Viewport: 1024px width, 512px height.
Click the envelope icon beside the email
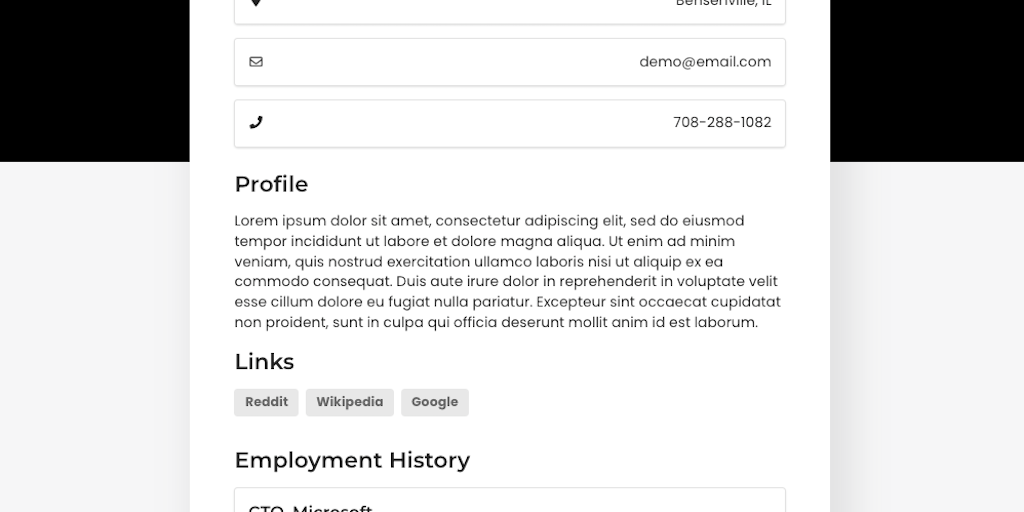(256, 62)
